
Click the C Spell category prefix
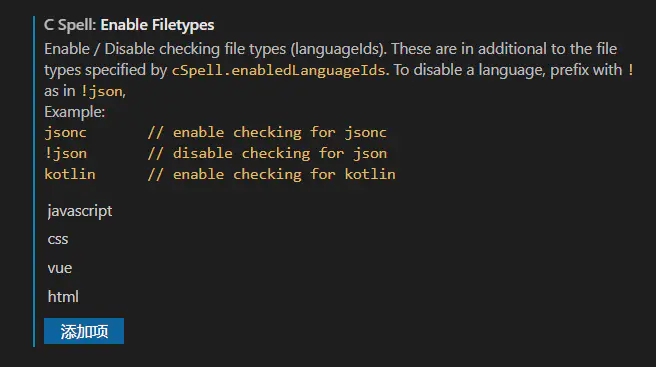(70, 25)
